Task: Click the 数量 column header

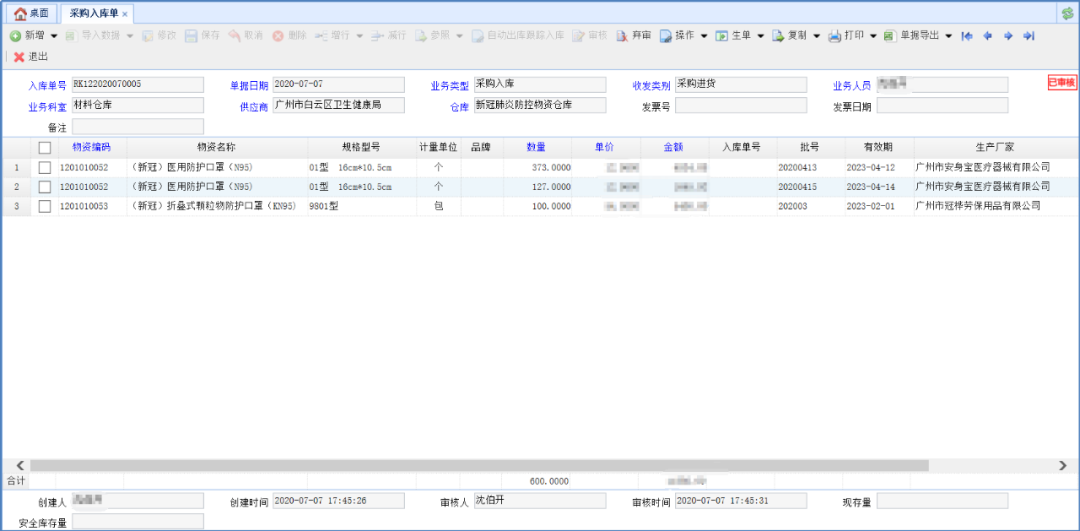Action: (x=537, y=147)
